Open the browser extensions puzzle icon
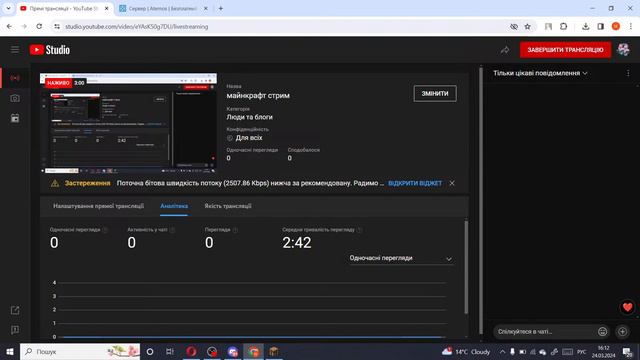Viewport: 640px width, 360px height. [564, 27]
